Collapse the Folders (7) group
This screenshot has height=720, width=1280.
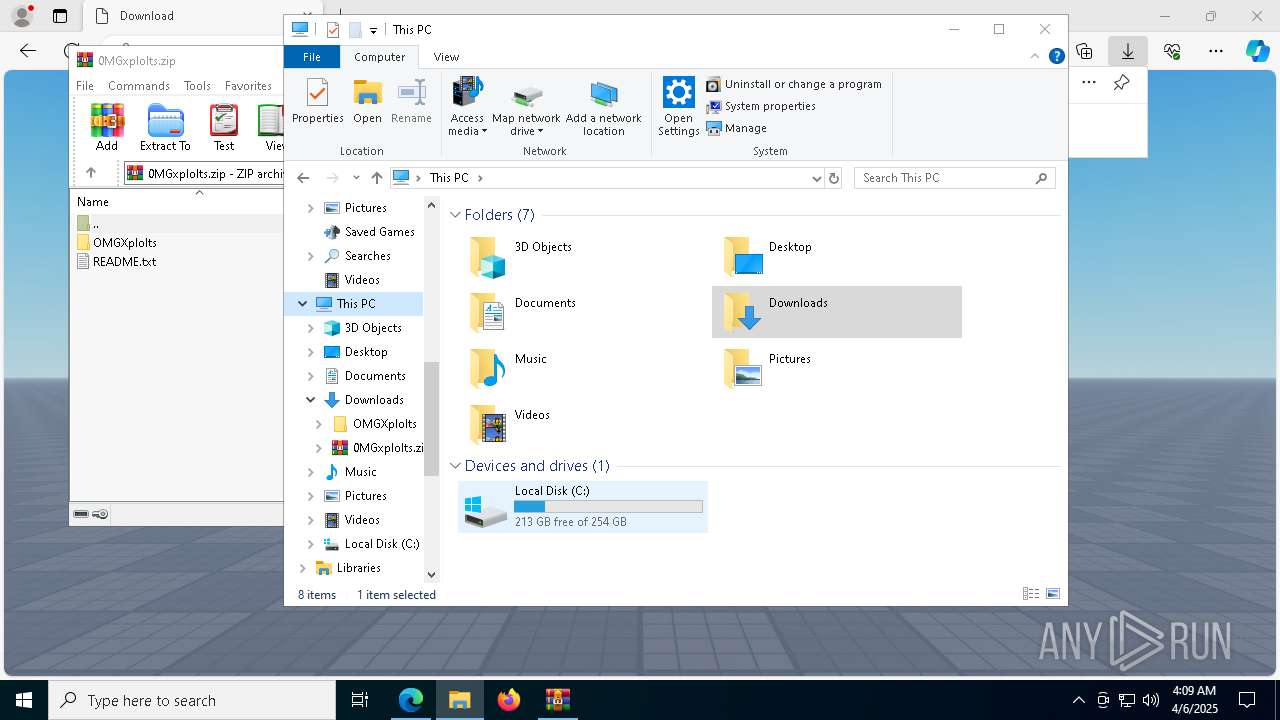(x=456, y=215)
